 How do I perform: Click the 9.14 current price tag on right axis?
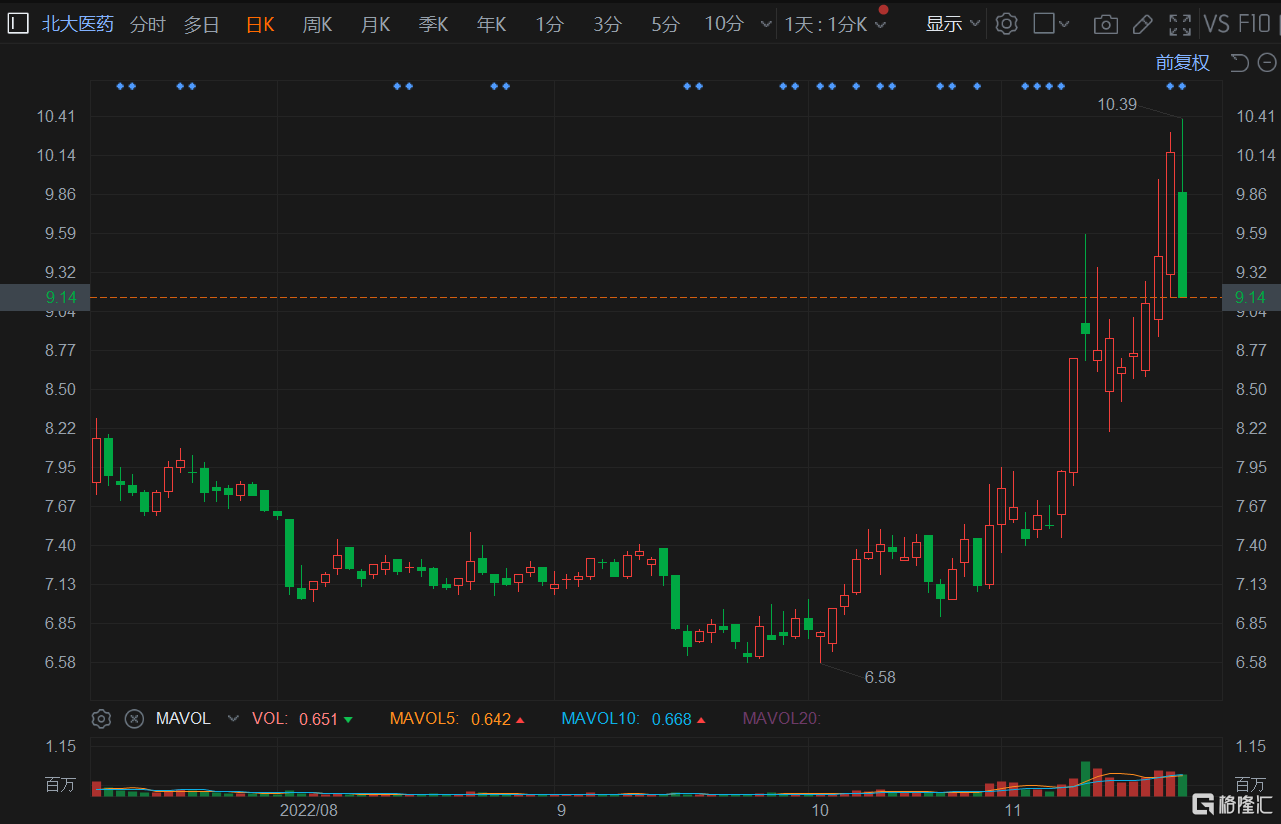[x=1251, y=297]
